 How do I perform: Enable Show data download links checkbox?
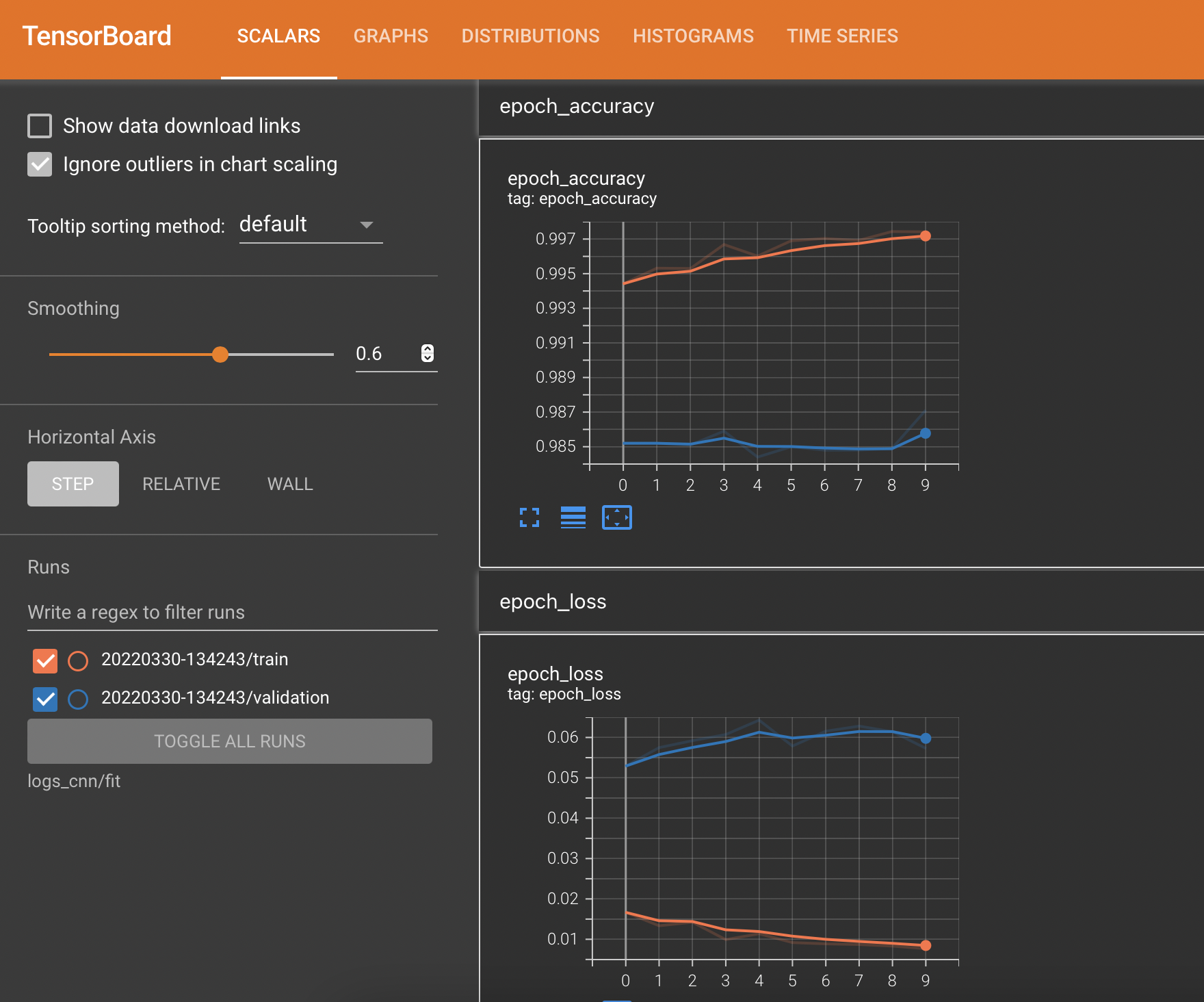click(x=40, y=126)
